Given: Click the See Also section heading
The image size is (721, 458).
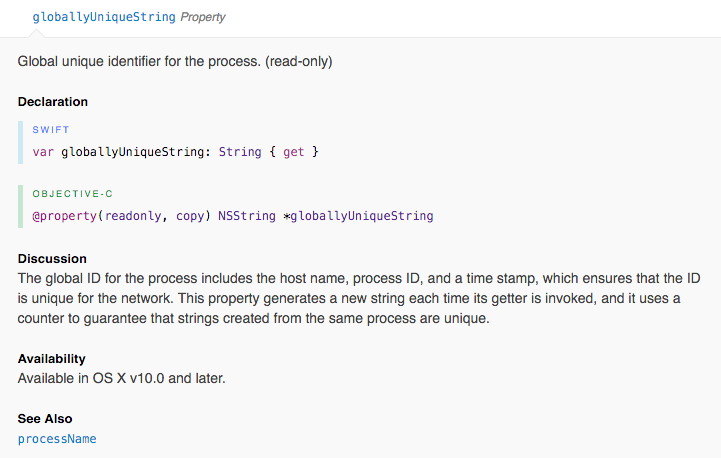Looking at the screenshot, I should point(45,418).
